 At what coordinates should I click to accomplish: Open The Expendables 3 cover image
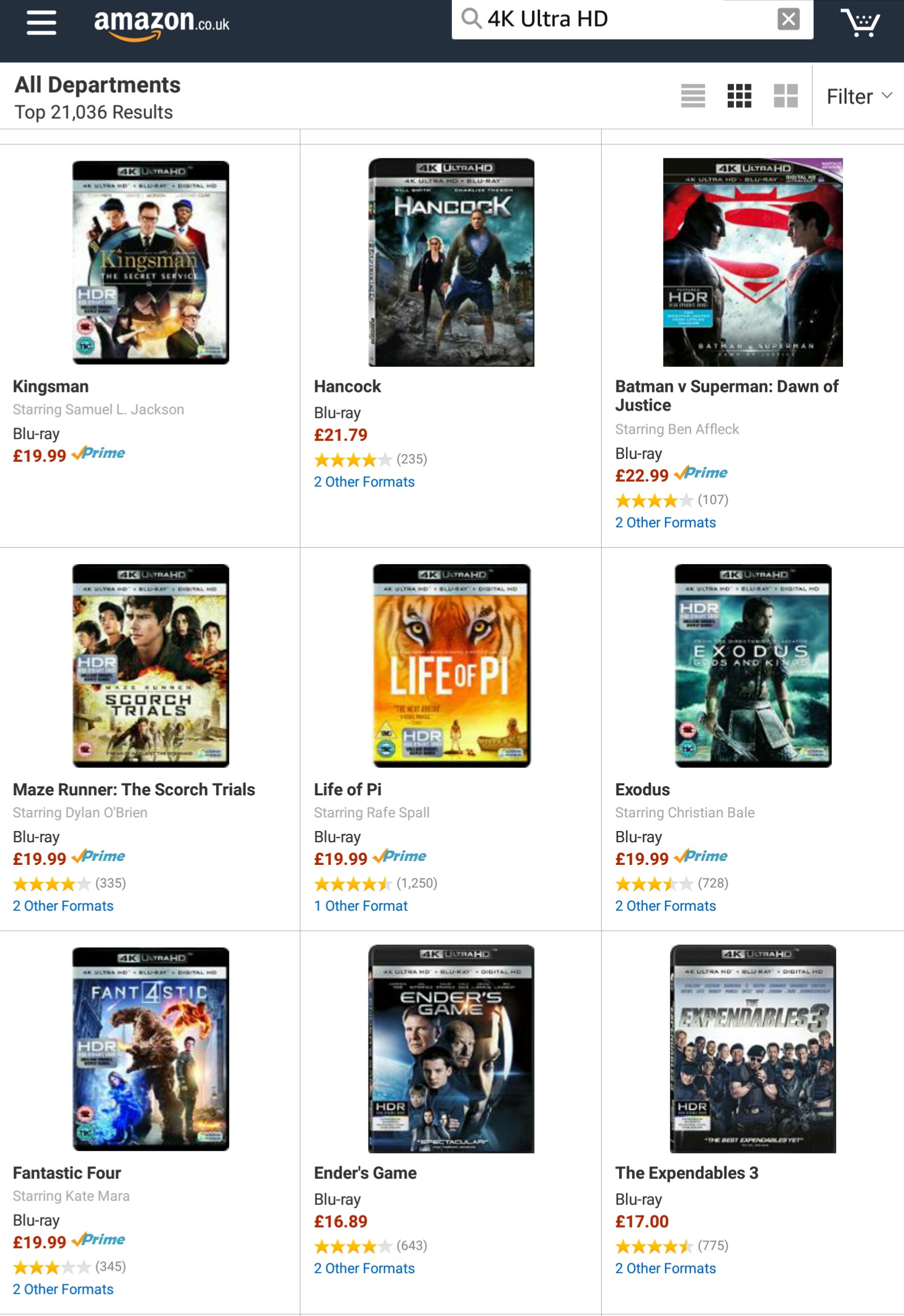pyautogui.click(x=753, y=1049)
